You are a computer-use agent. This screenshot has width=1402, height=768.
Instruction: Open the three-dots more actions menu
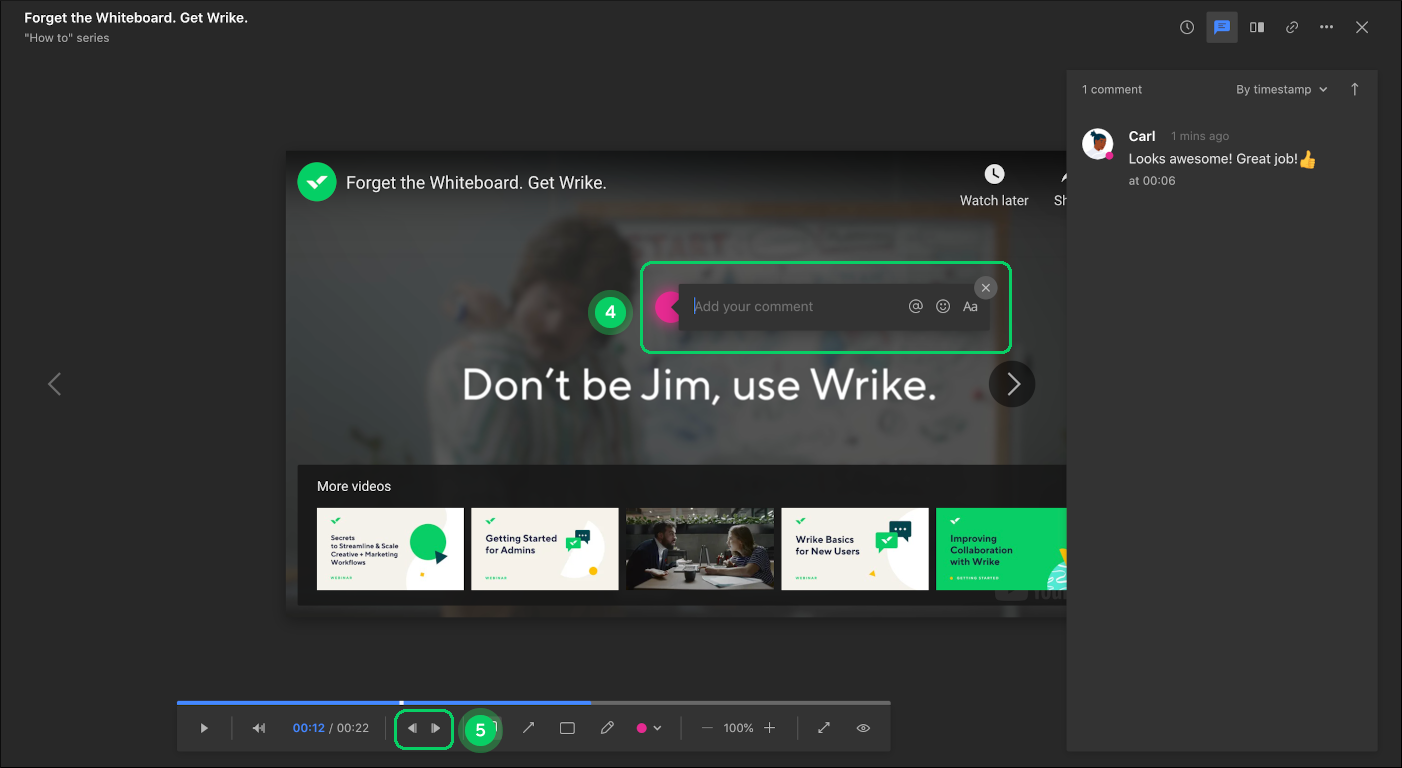coord(1327,27)
